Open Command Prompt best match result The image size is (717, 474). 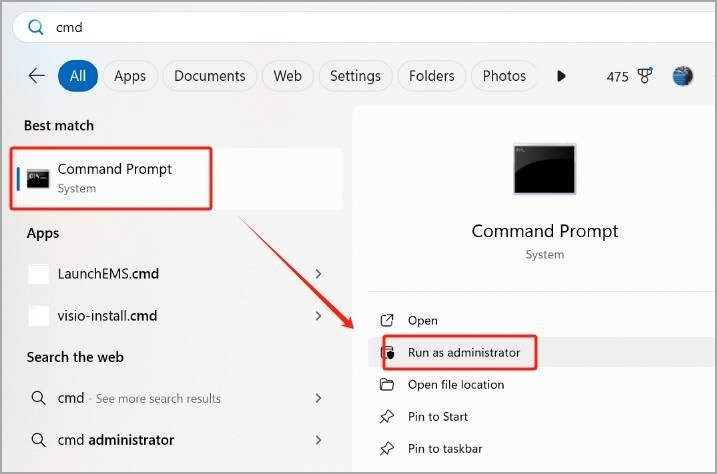click(x=177, y=178)
